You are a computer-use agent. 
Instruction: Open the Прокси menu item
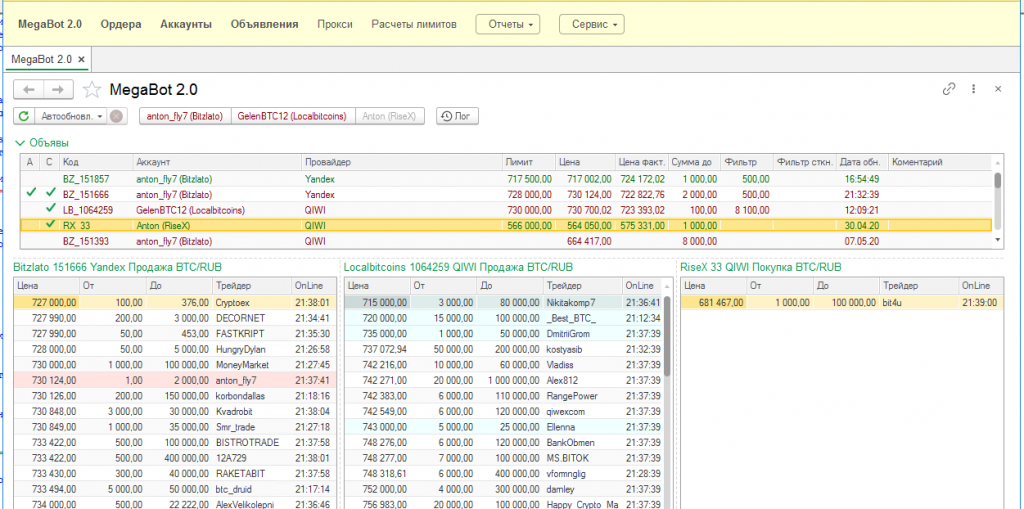point(335,24)
